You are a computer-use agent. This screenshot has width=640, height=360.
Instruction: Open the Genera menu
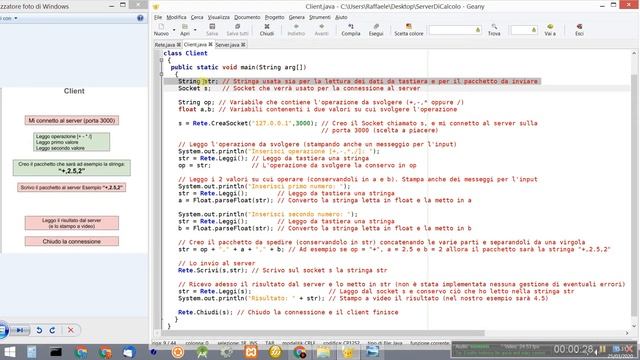point(297,17)
